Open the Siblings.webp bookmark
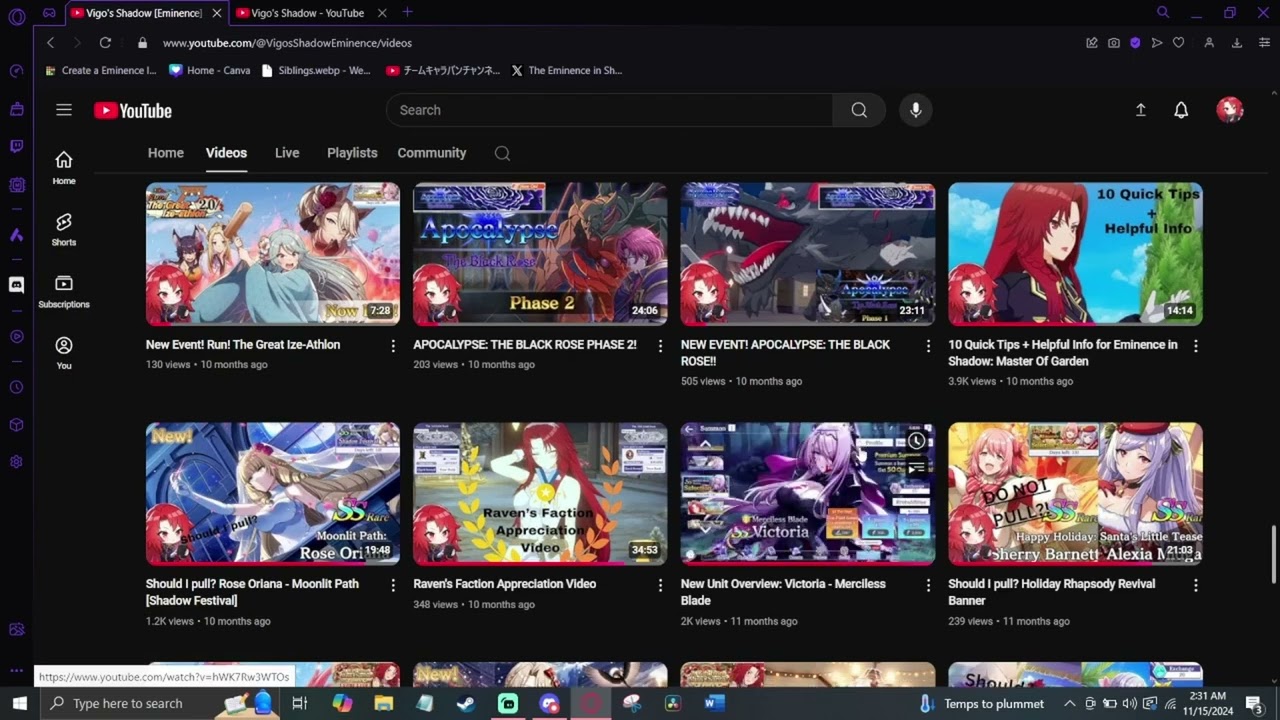1280x720 pixels. [x=316, y=71]
